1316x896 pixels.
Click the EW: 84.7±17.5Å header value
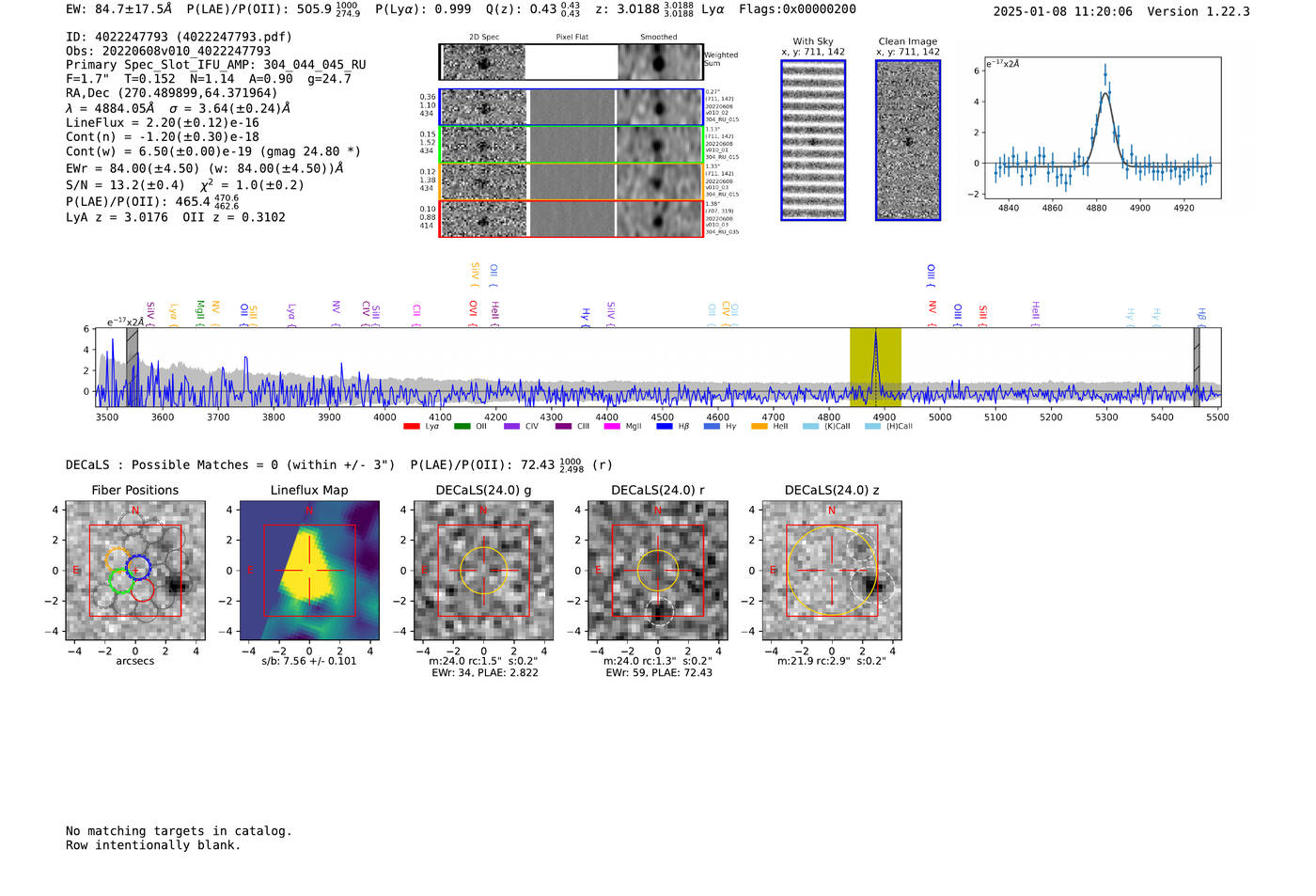119,9
